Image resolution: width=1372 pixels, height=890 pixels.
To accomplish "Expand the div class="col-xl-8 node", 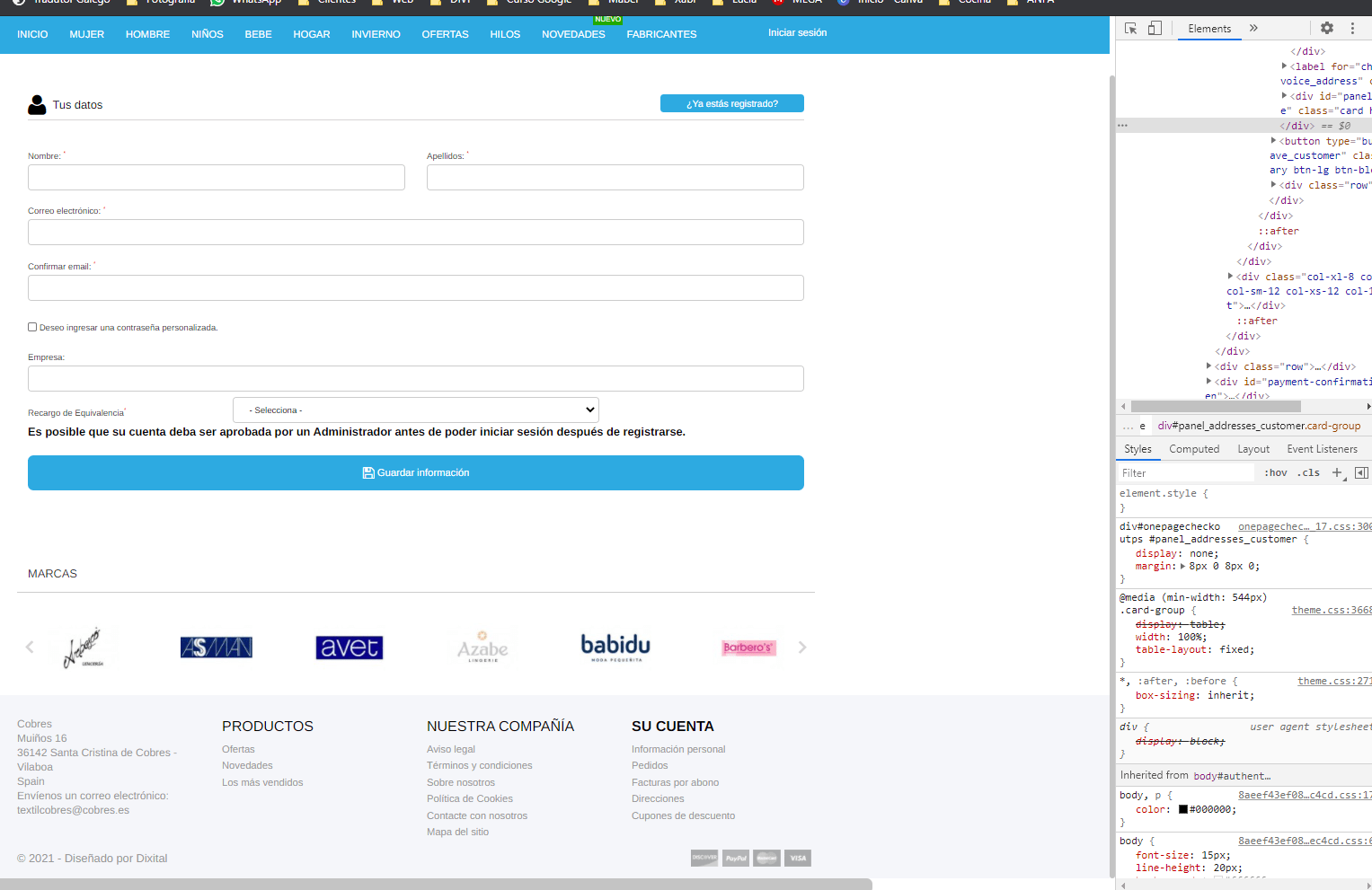I will 1230,276.
